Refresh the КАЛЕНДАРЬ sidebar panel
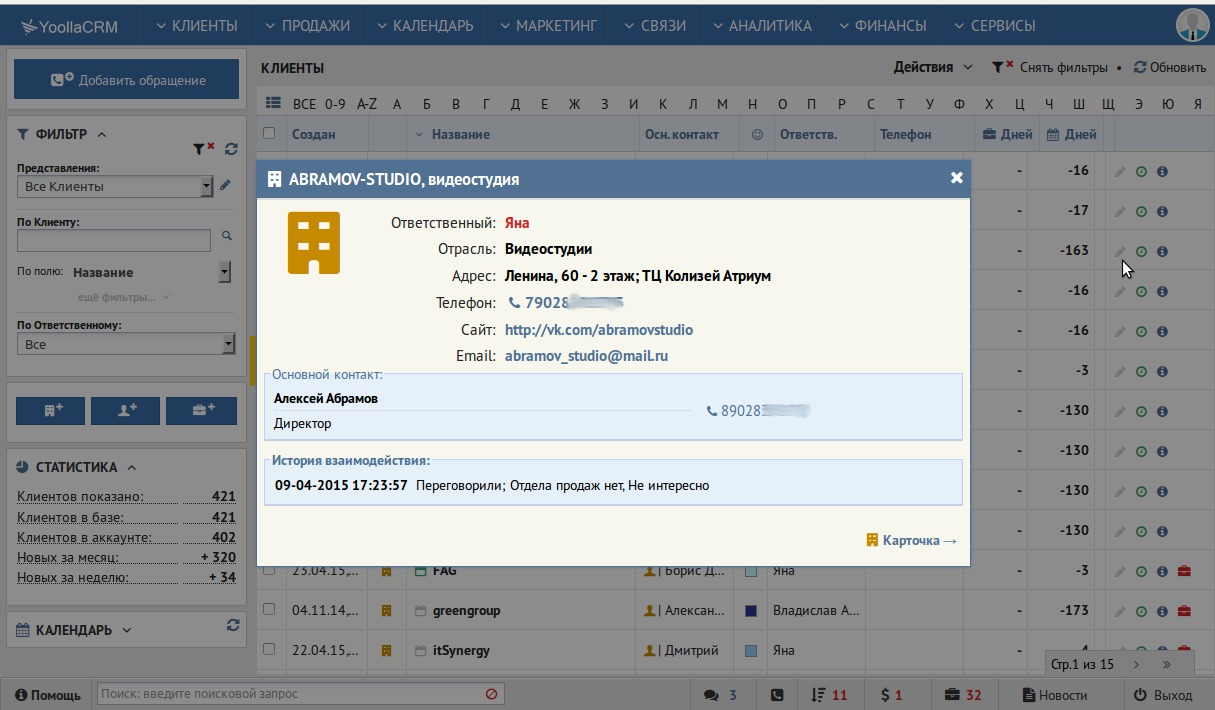1215x710 pixels. click(233, 625)
